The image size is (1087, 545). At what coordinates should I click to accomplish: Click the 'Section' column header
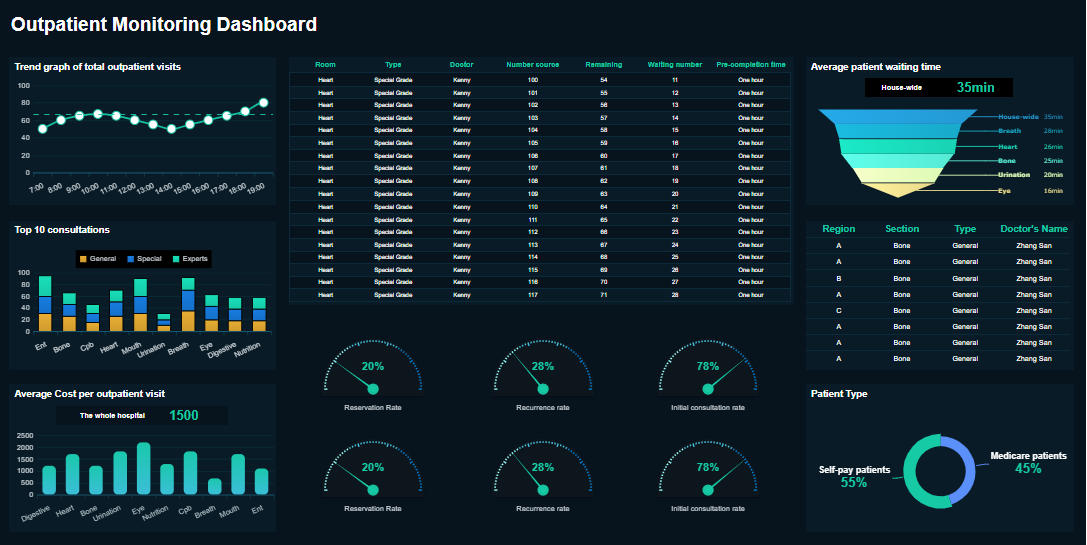tap(902, 229)
